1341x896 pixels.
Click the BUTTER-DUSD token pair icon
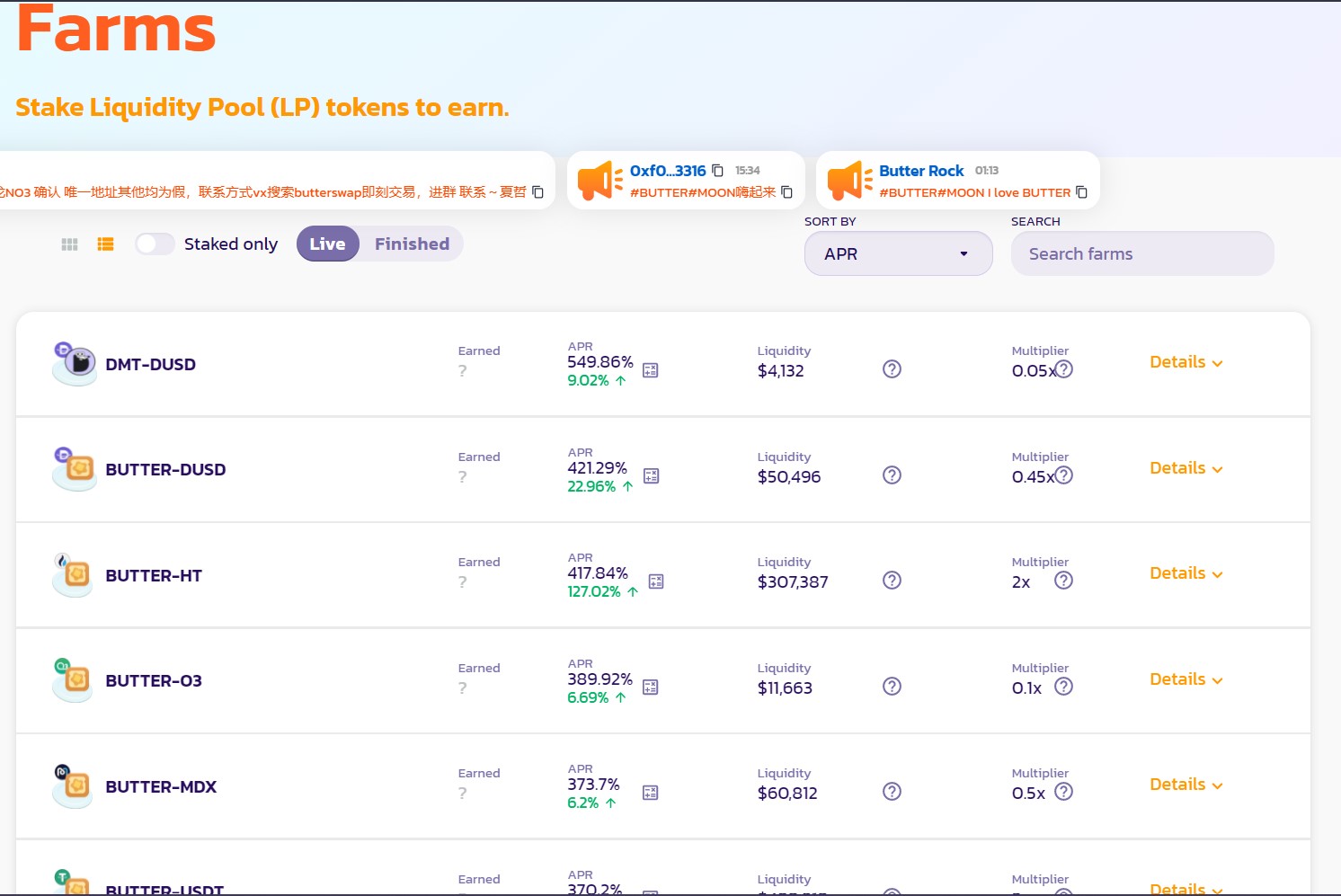coord(75,469)
